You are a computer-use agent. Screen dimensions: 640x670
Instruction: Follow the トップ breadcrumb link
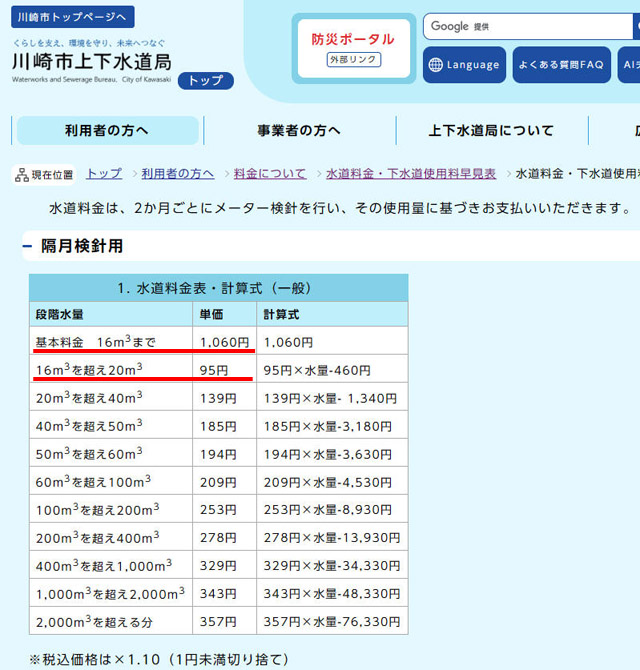tap(104, 173)
